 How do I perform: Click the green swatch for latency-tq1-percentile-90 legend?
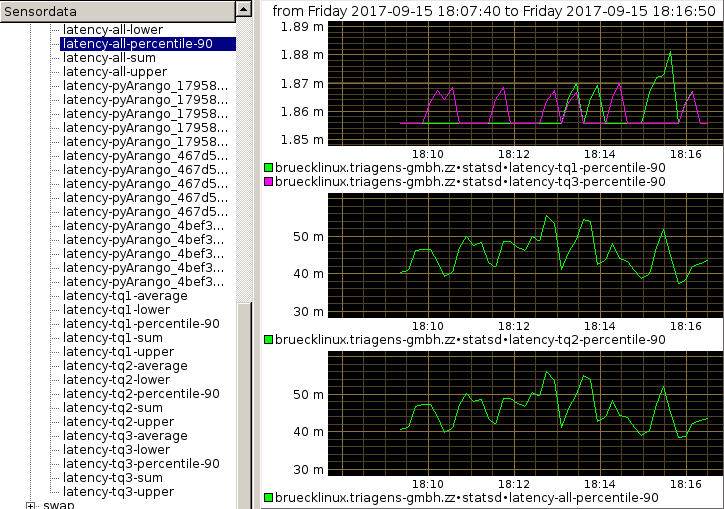coord(268,168)
